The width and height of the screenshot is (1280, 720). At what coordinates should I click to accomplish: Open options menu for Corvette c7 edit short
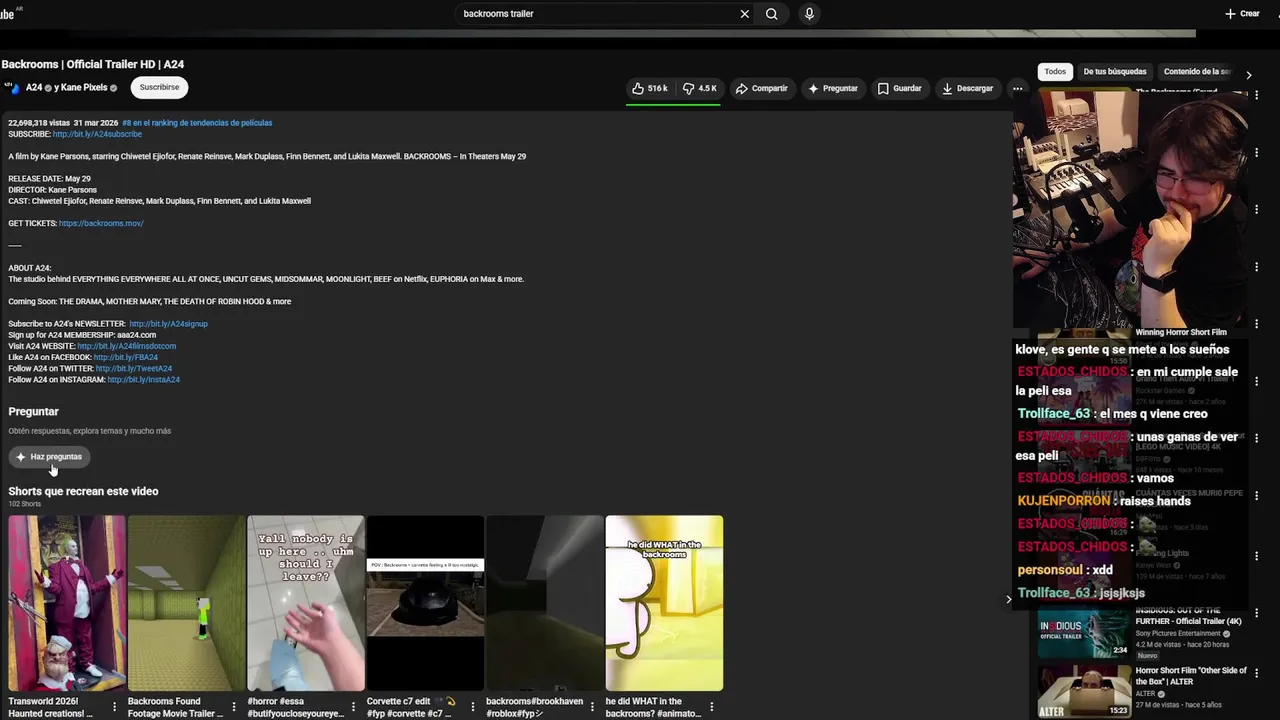click(x=472, y=707)
